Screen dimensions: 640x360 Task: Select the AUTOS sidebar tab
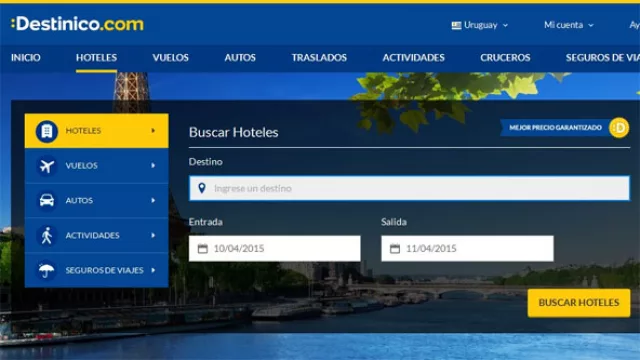(x=97, y=200)
